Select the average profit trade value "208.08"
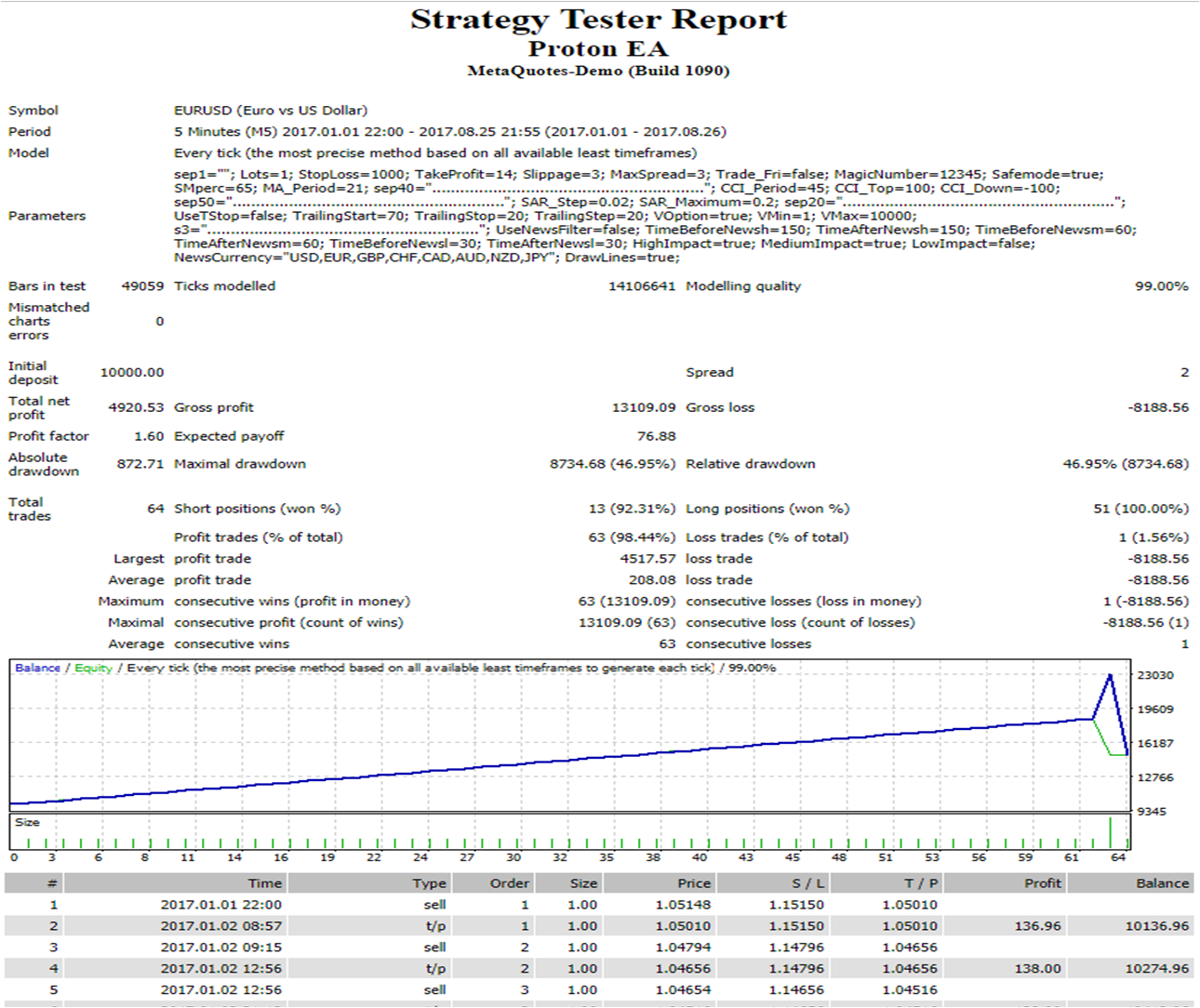The height and width of the screenshot is (1008, 1200). tap(652, 581)
